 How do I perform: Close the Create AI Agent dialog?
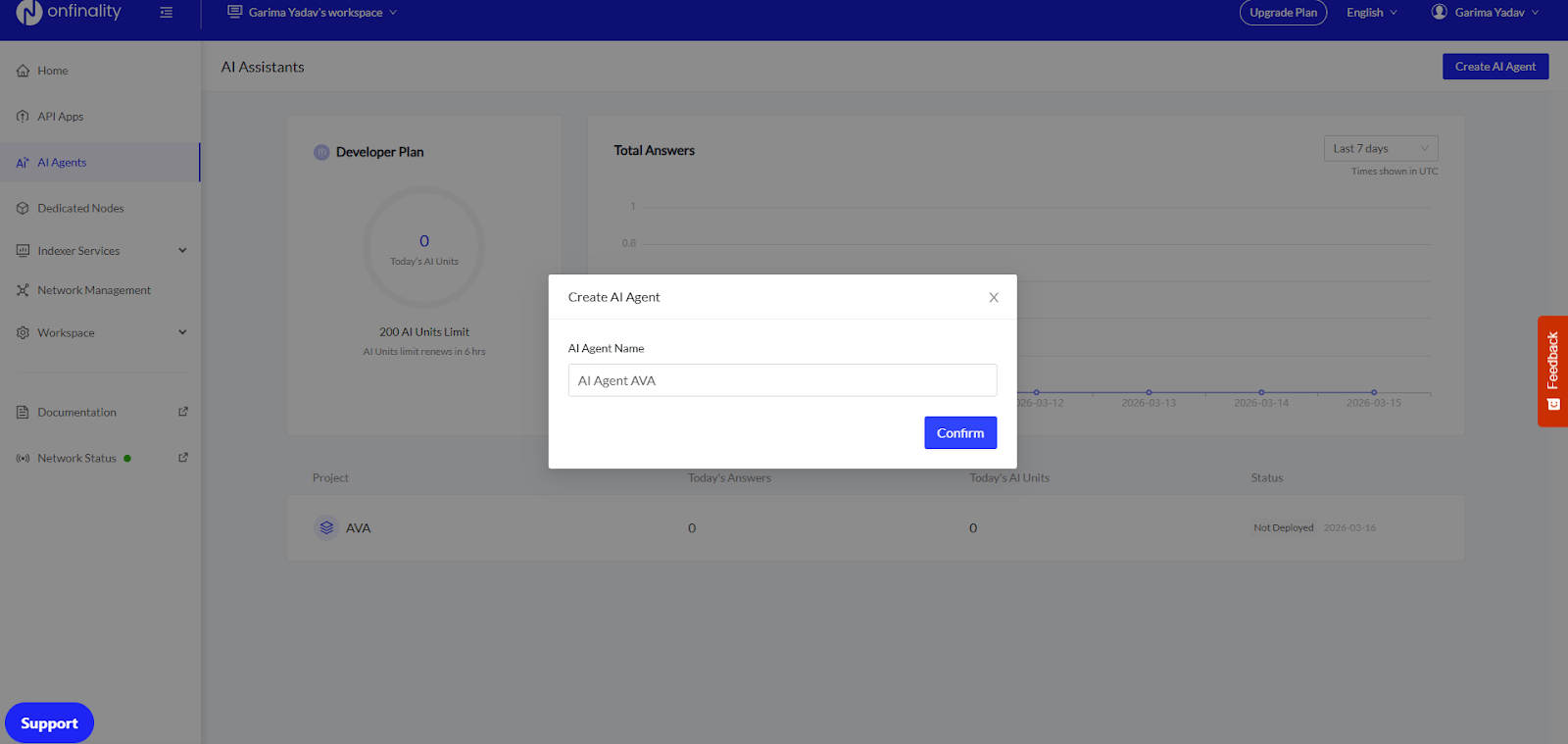pyautogui.click(x=994, y=297)
